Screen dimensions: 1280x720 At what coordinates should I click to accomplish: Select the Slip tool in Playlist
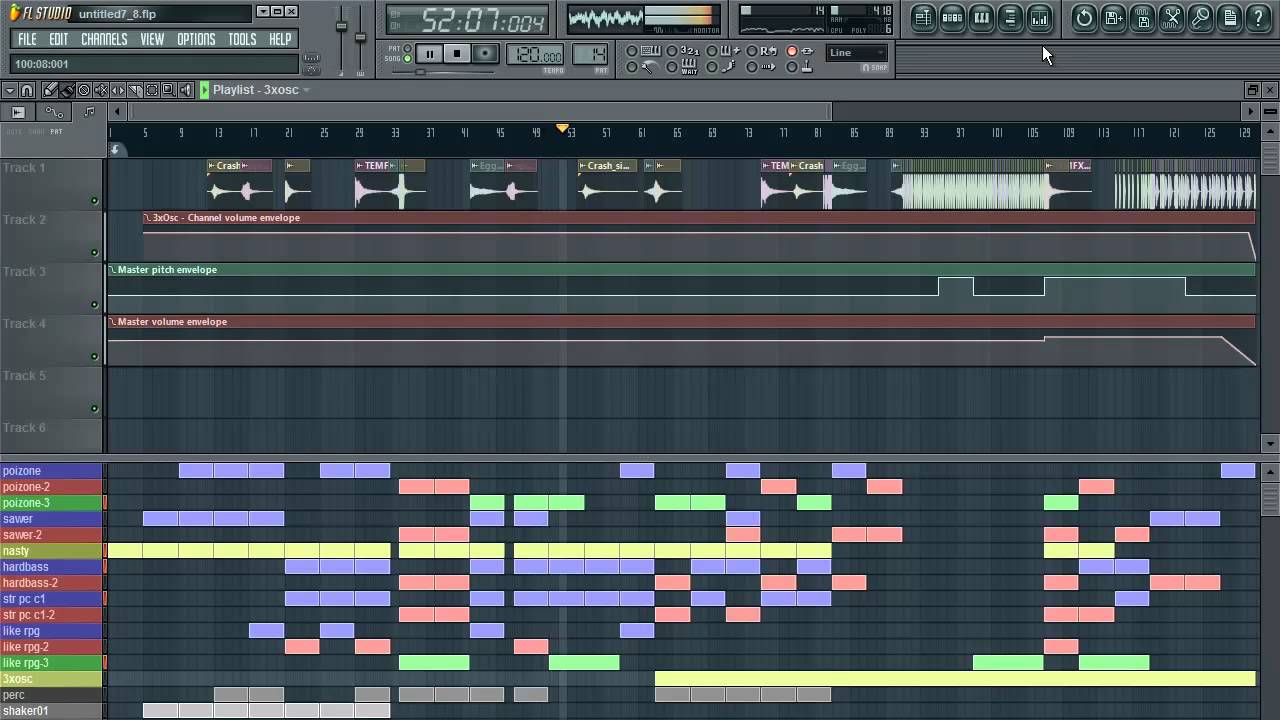(118, 90)
